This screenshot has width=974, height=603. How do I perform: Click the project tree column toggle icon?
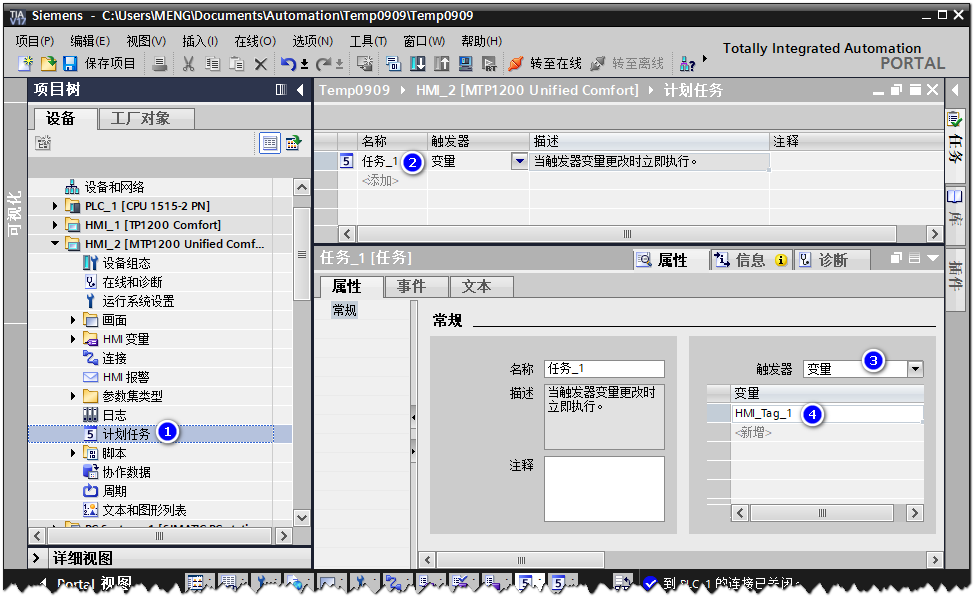coord(281,90)
